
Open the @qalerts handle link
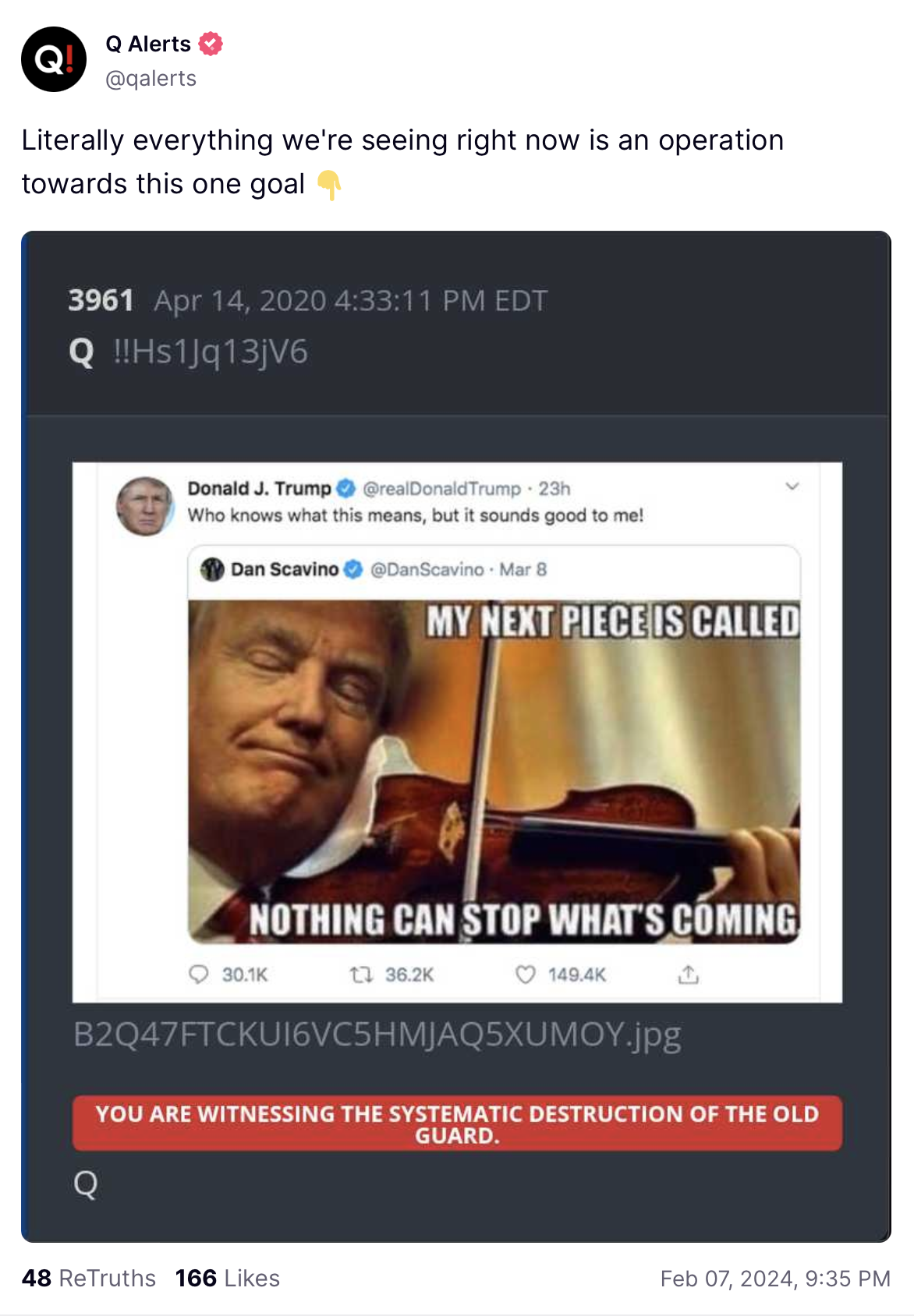pyautogui.click(x=151, y=79)
